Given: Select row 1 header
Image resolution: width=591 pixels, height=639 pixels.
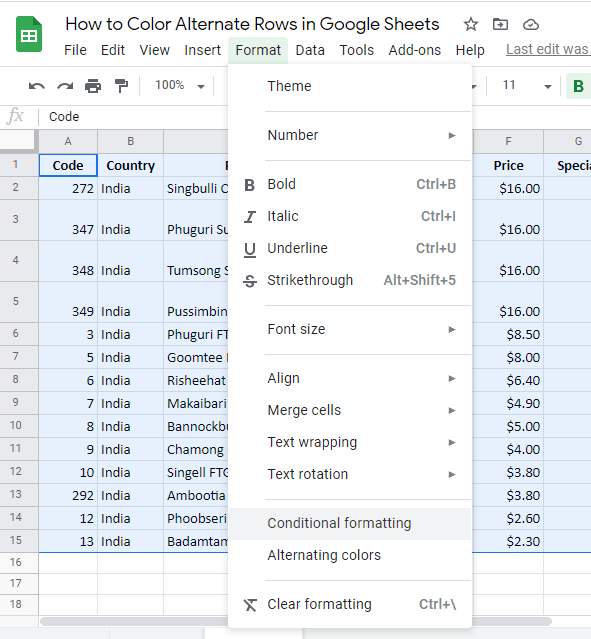Looking at the screenshot, I should (19, 165).
